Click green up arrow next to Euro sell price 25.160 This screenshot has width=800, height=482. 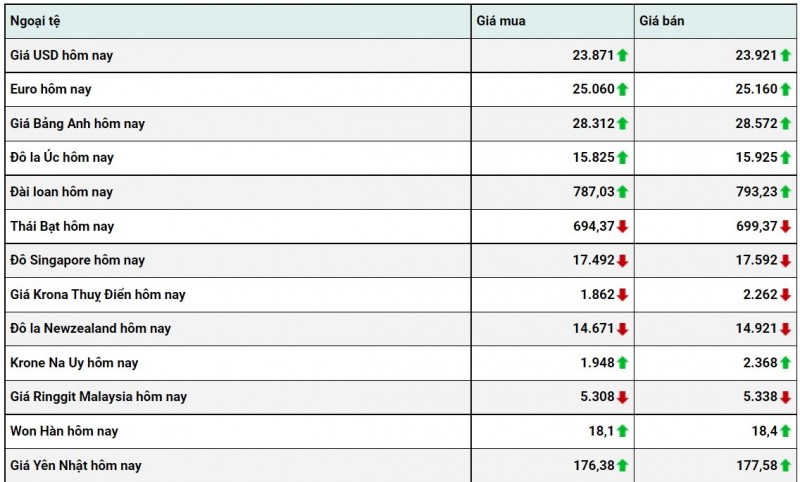click(785, 90)
